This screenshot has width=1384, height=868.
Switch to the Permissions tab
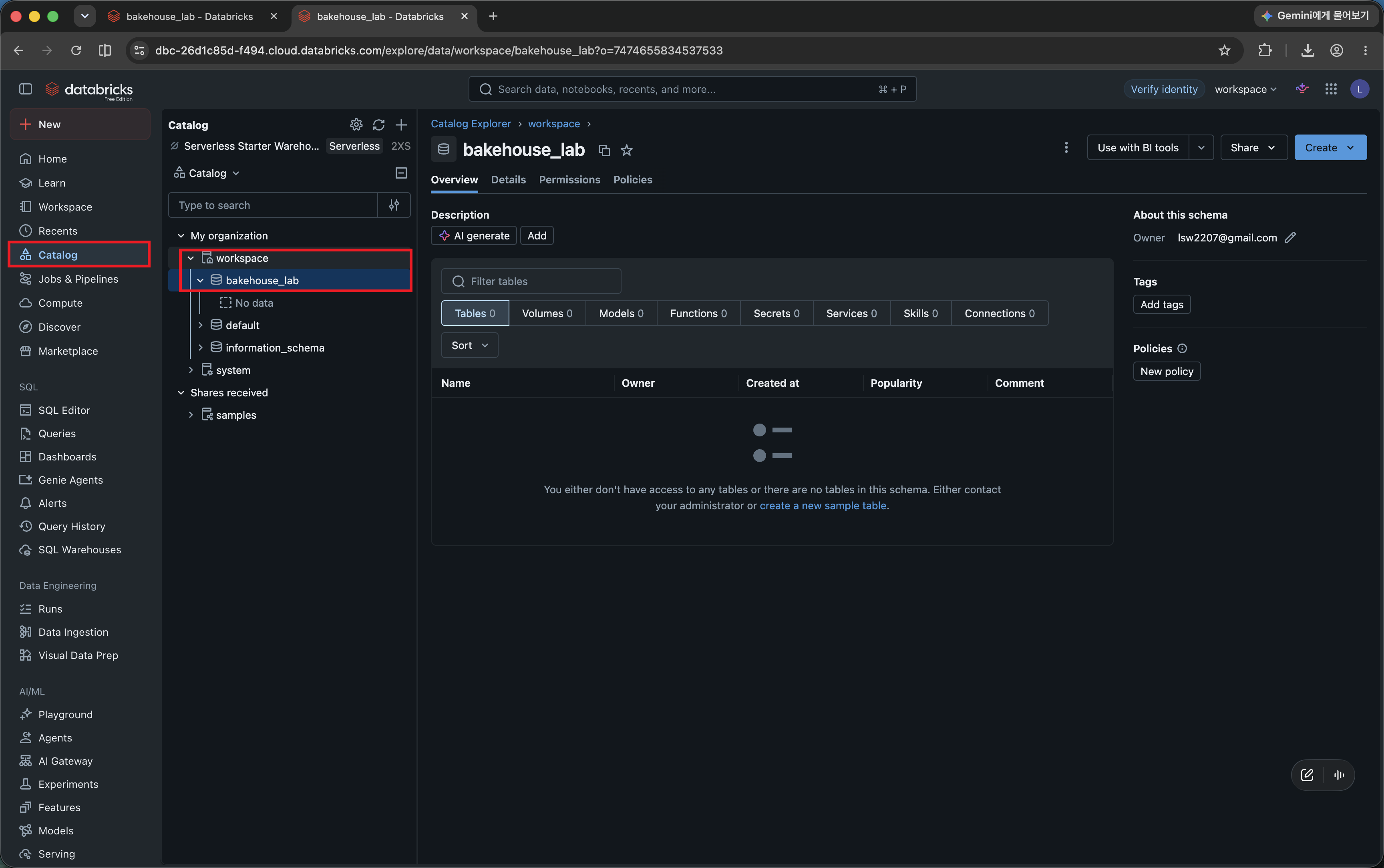(569, 180)
